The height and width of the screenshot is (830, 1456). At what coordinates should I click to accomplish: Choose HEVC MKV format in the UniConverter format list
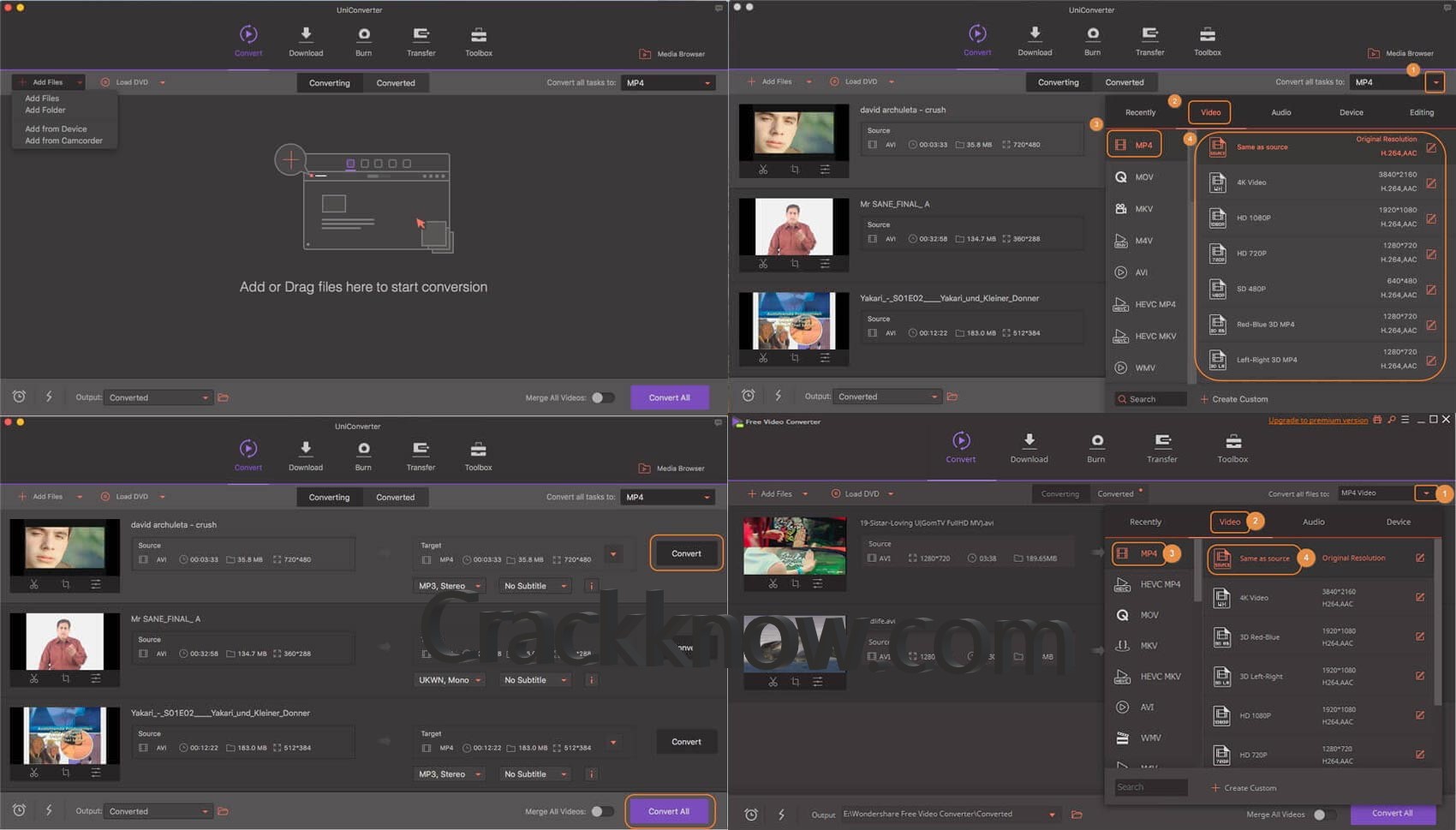(1145, 336)
